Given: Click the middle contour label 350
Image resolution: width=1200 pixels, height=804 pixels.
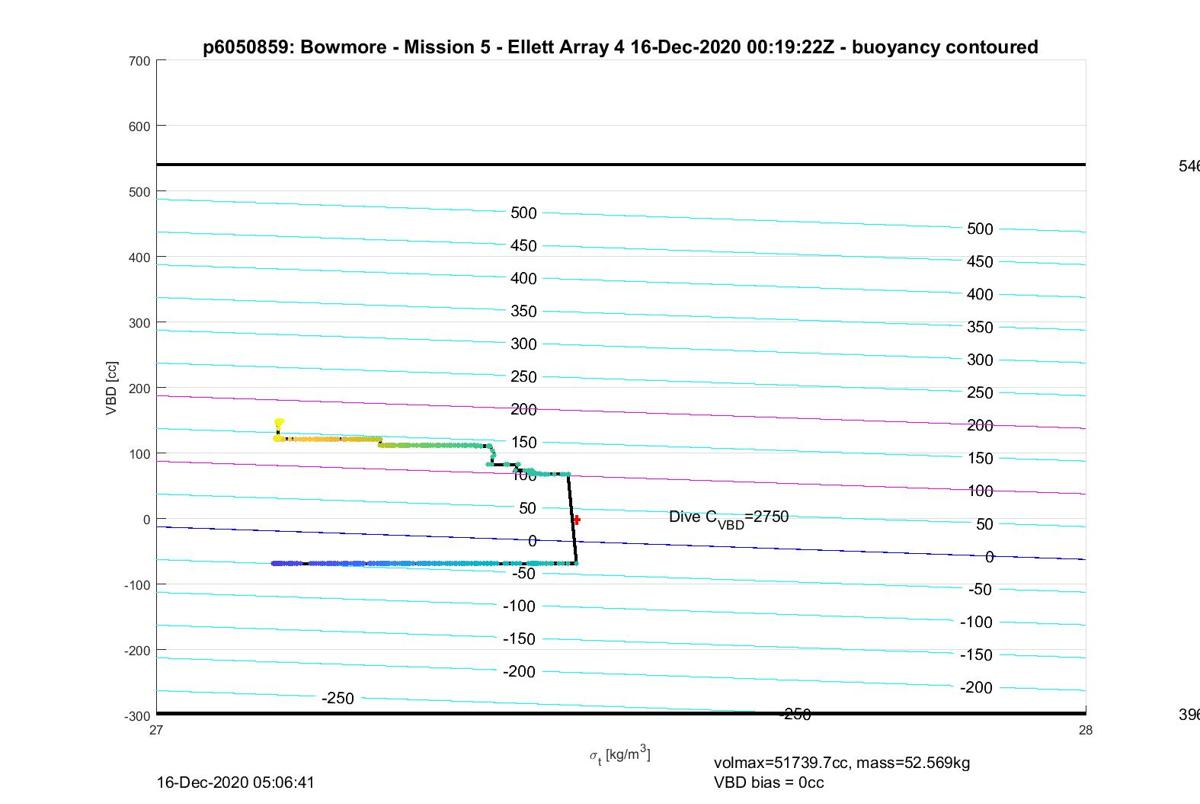Looking at the screenshot, I should tap(524, 311).
